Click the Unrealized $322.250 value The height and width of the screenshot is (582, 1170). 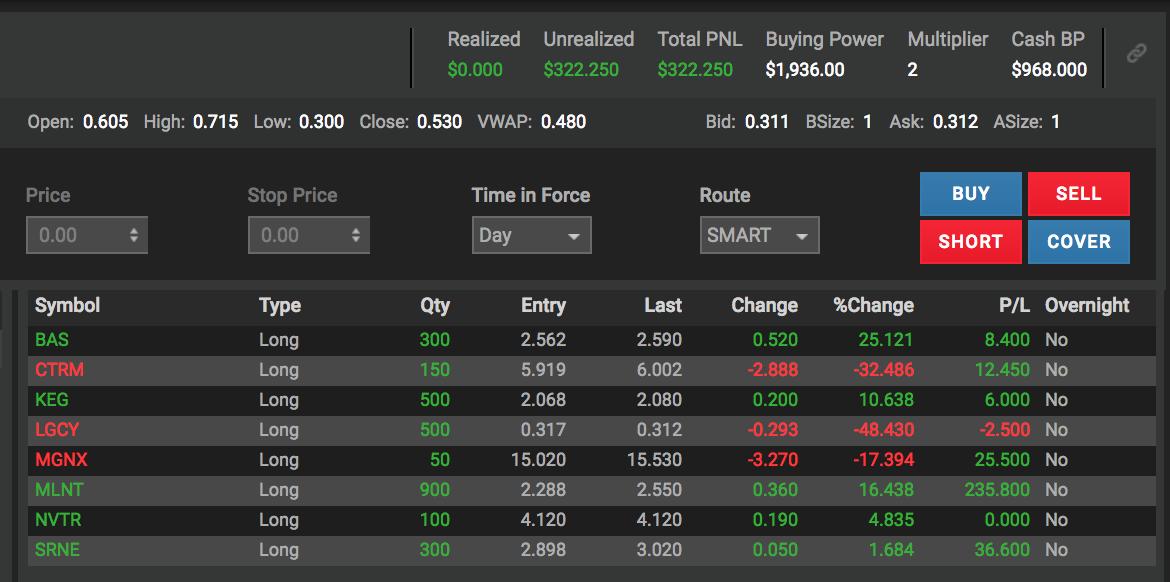pos(581,69)
